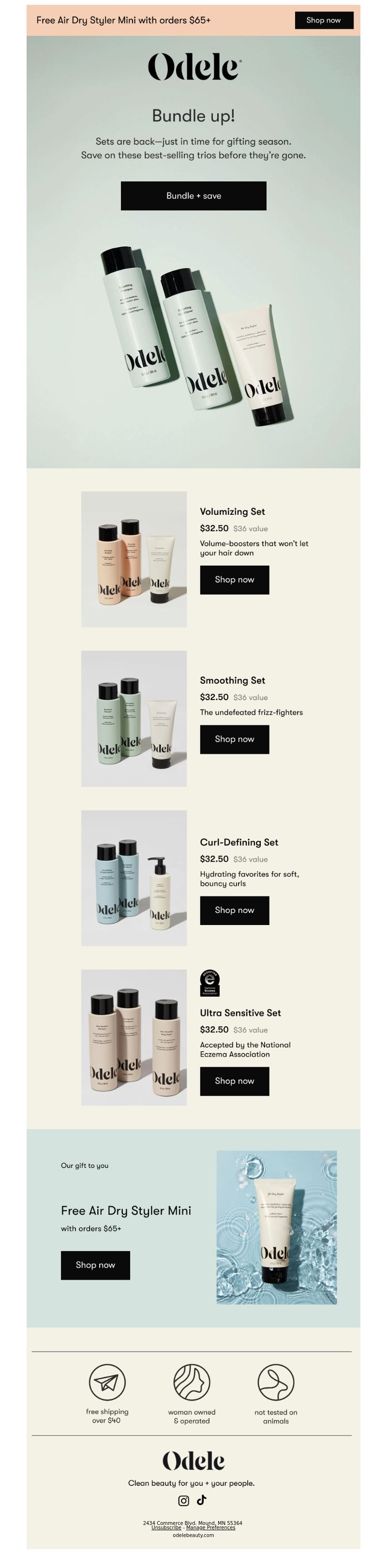
Task: Shop now for the Volumizing Set
Action: tap(234, 580)
